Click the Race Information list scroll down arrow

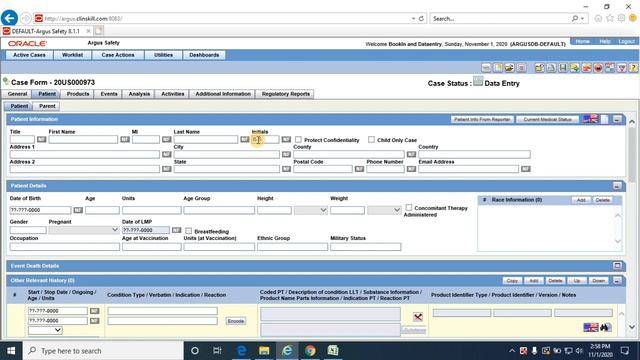click(x=618, y=241)
